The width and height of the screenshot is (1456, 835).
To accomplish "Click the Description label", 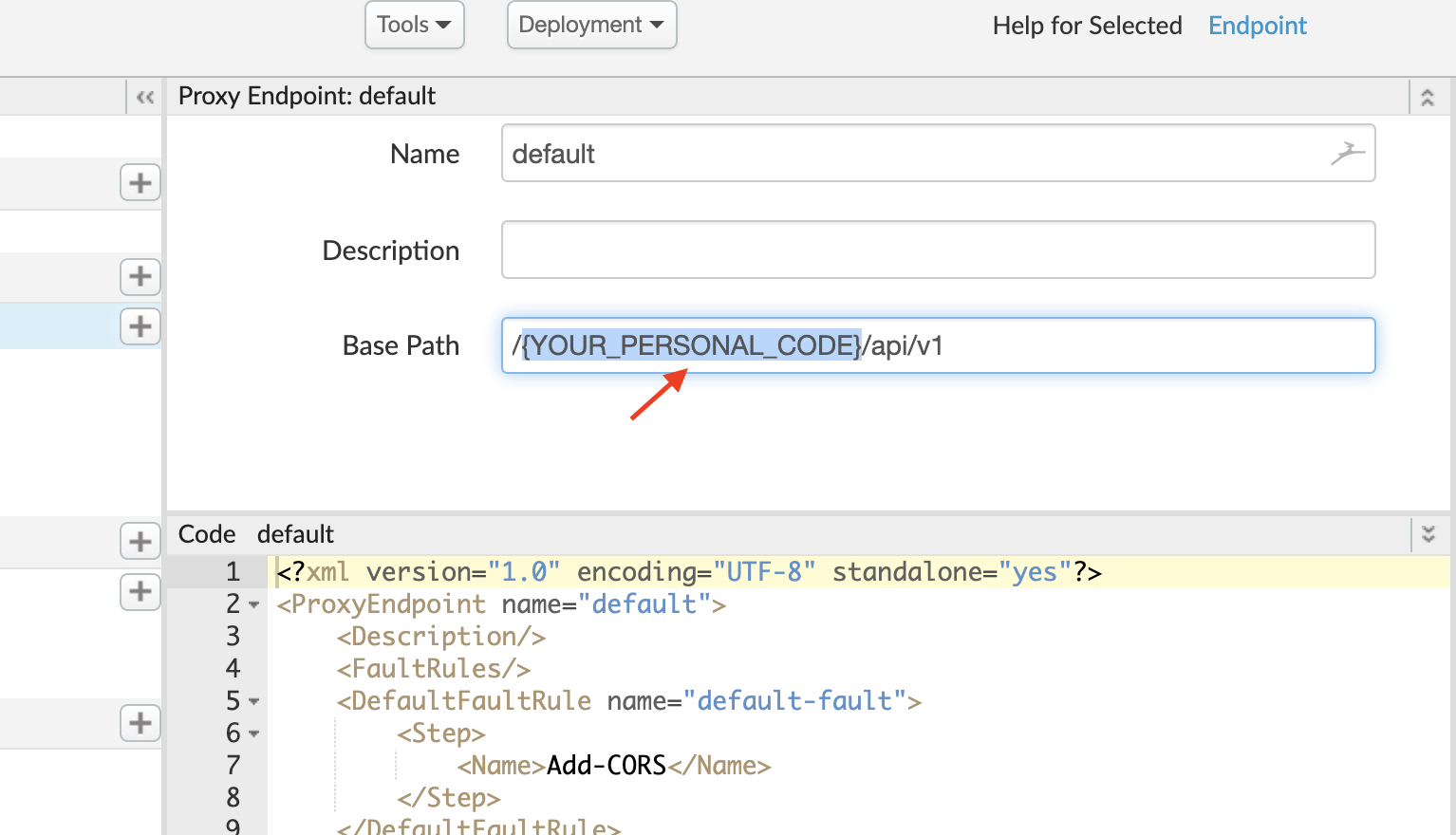I will click(x=391, y=250).
